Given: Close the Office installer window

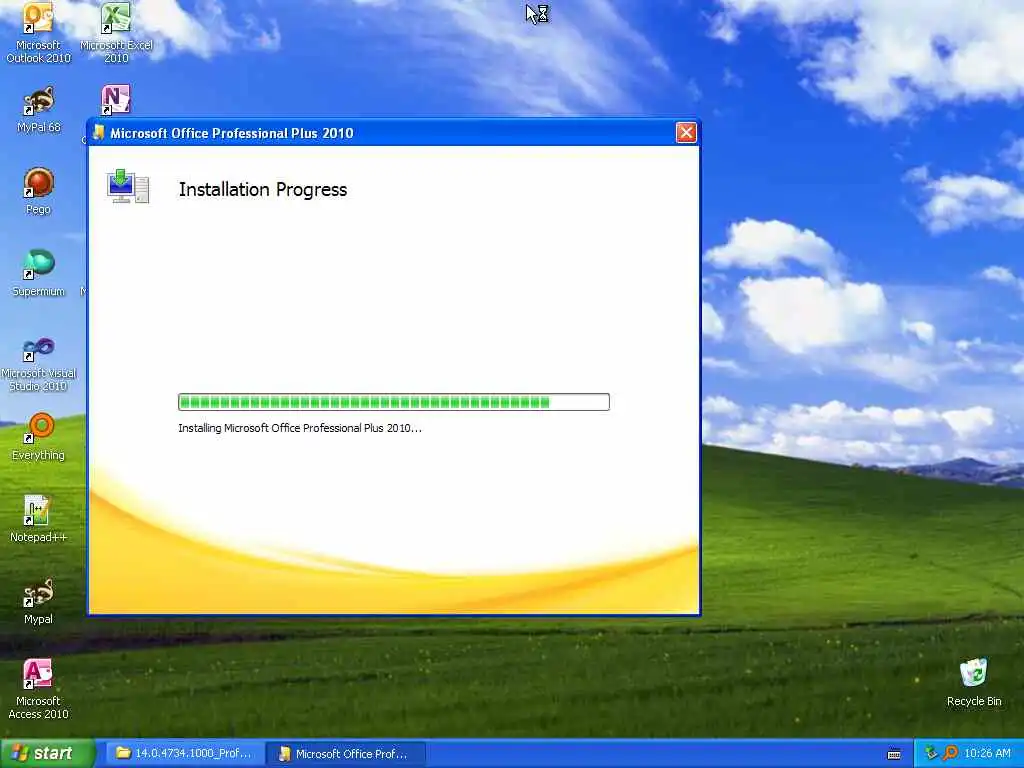Looking at the screenshot, I should pos(686,133).
